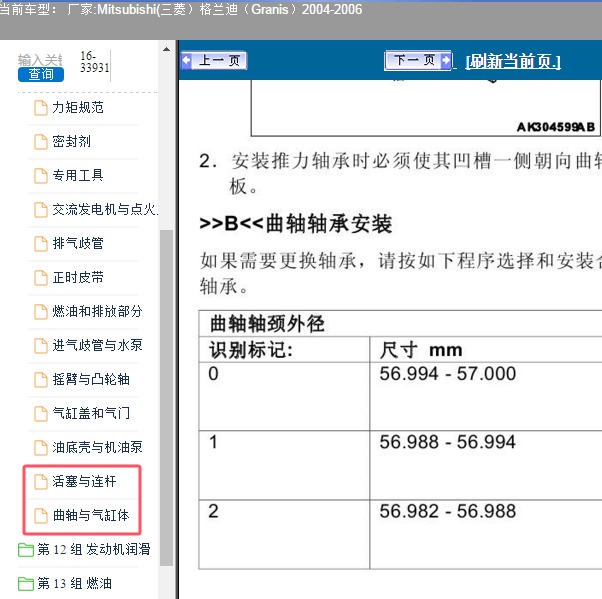Screen dimensions: 602x599
Task: Click the left arrow icon on 上一页
Action: 187,61
